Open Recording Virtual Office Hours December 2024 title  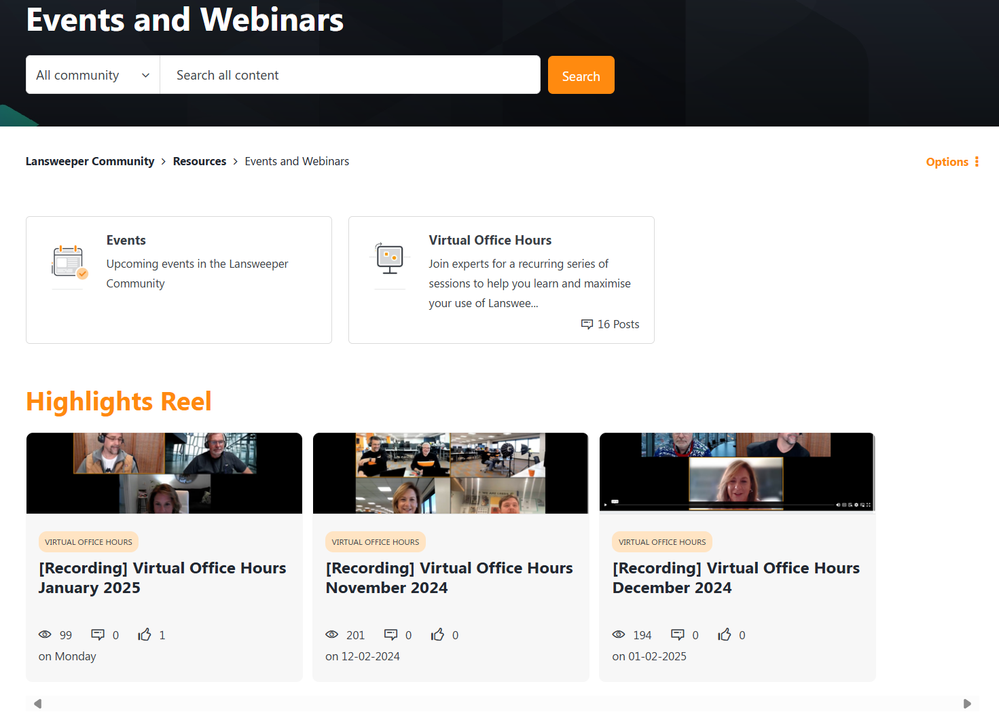click(736, 578)
